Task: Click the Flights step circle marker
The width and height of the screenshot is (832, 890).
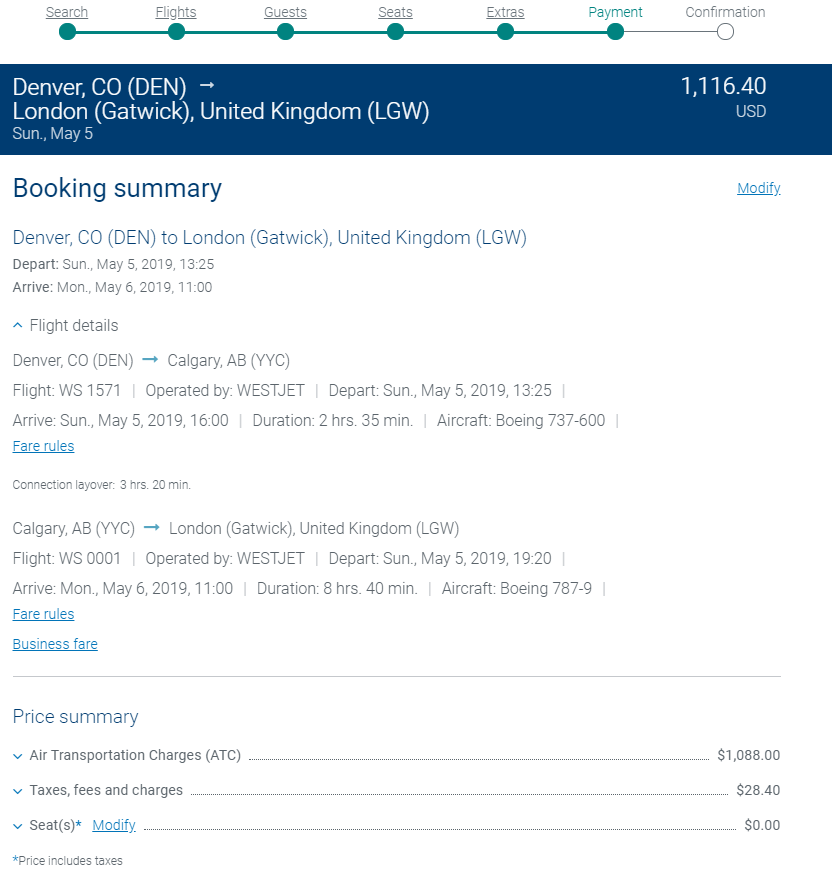Action: coord(176,32)
